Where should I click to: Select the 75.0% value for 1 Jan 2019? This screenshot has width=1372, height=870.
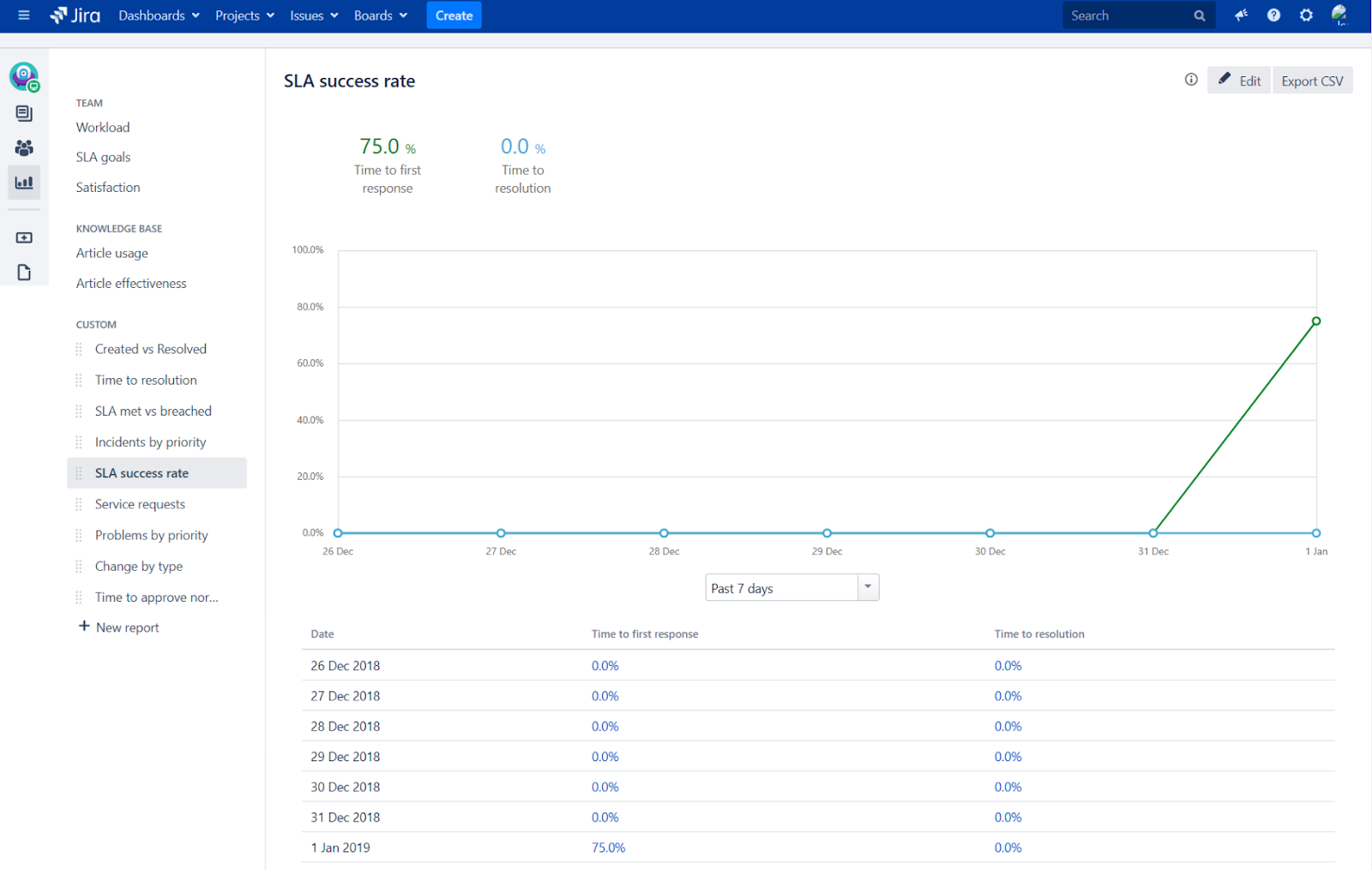(607, 847)
